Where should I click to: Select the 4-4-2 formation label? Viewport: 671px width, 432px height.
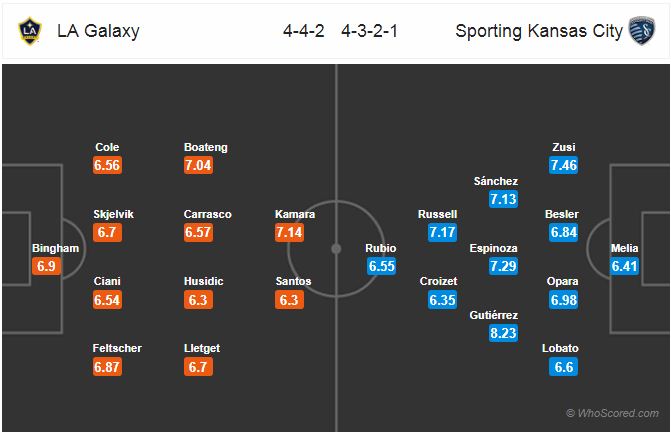point(303,31)
